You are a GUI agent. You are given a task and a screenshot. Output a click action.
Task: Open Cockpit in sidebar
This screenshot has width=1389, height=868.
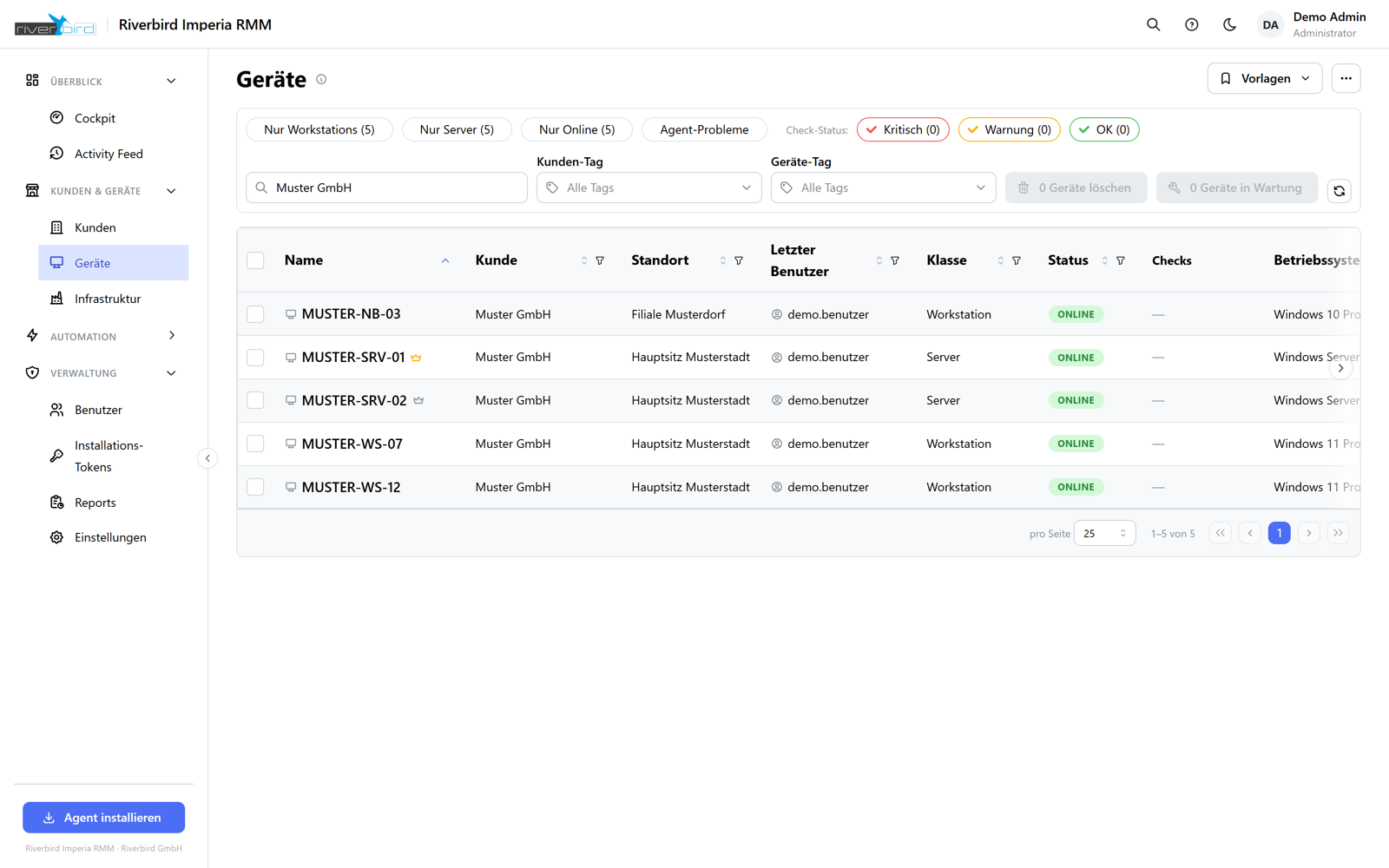coord(113,118)
